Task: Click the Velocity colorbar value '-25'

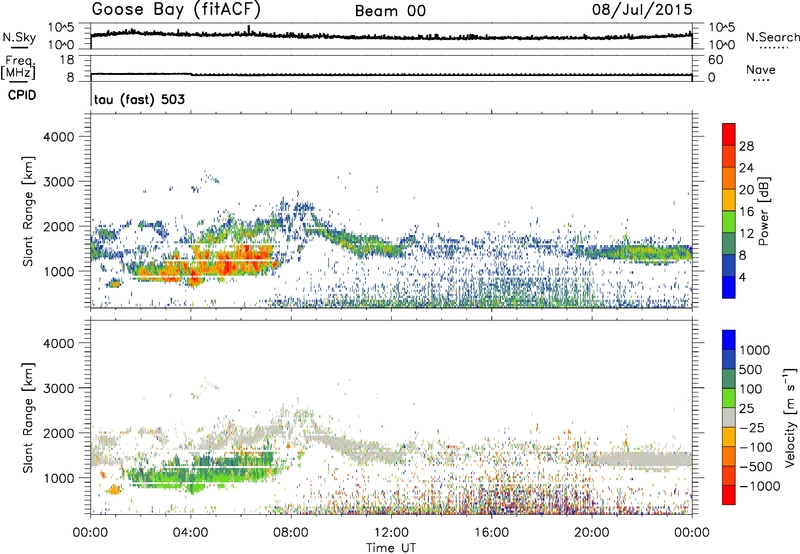Action: (751, 428)
